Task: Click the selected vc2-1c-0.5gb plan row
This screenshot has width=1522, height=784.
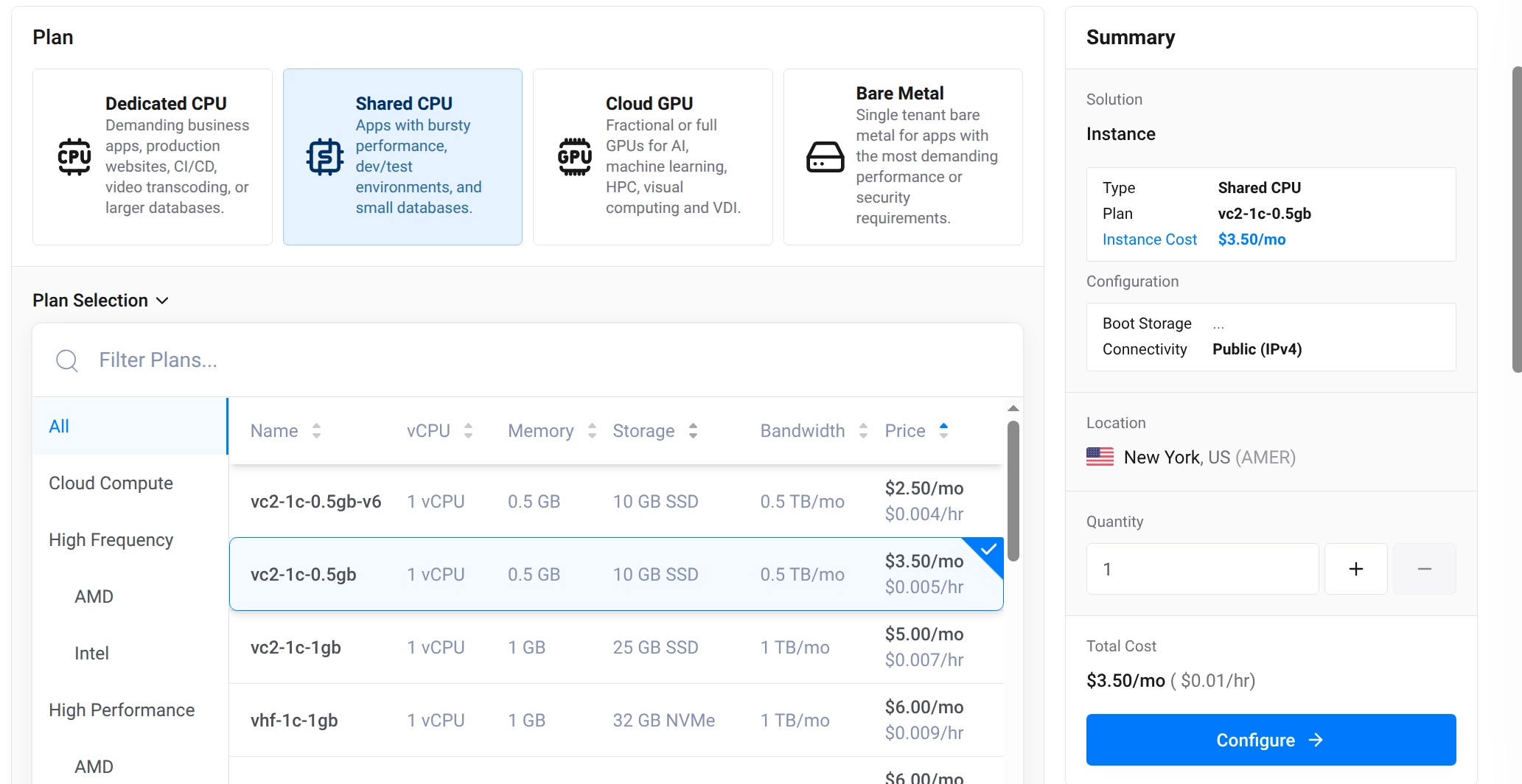Action: pyautogui.click(x=616, y=574)
